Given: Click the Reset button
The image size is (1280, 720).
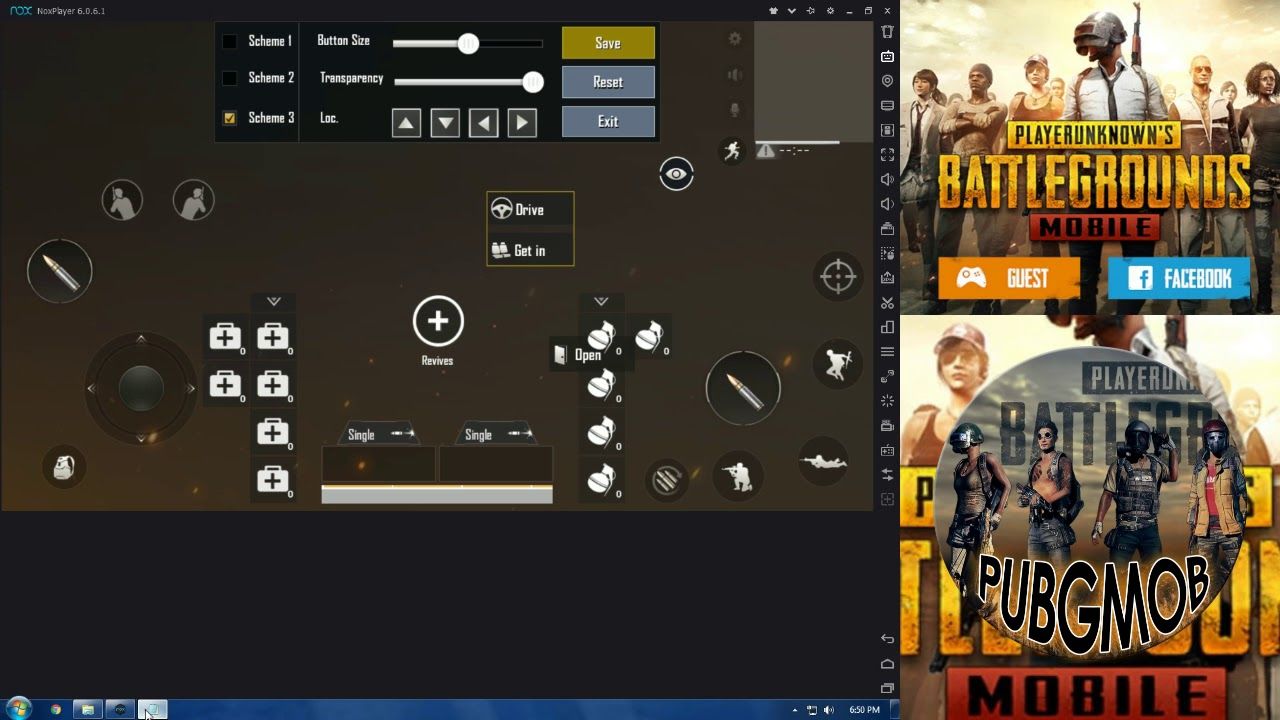Looking at the screenshot, I should click(608, 82).
